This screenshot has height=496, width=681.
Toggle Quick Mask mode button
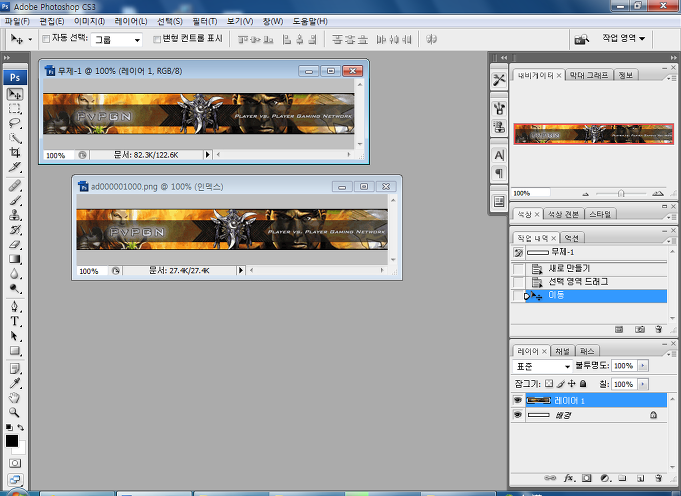pyautogui.click(x=15, y=463)
